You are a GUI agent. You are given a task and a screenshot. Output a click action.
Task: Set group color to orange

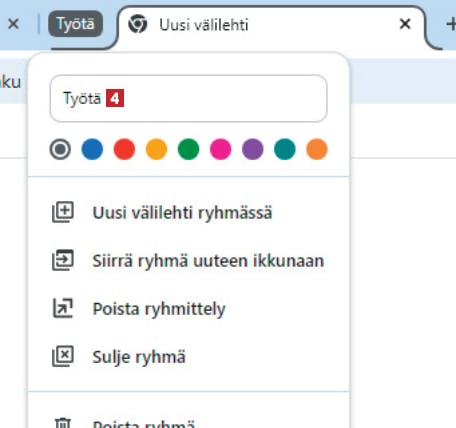[317, 149]
